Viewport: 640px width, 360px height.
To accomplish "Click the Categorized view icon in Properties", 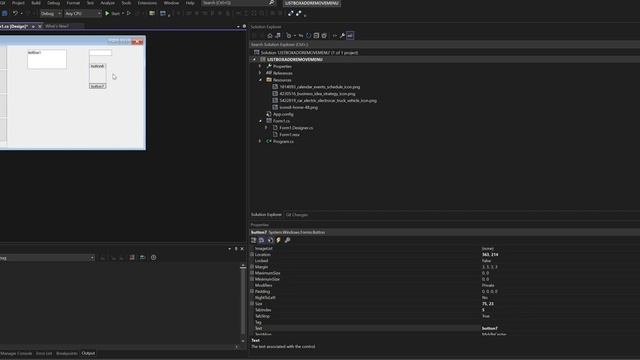I will (x=253, y=240).
